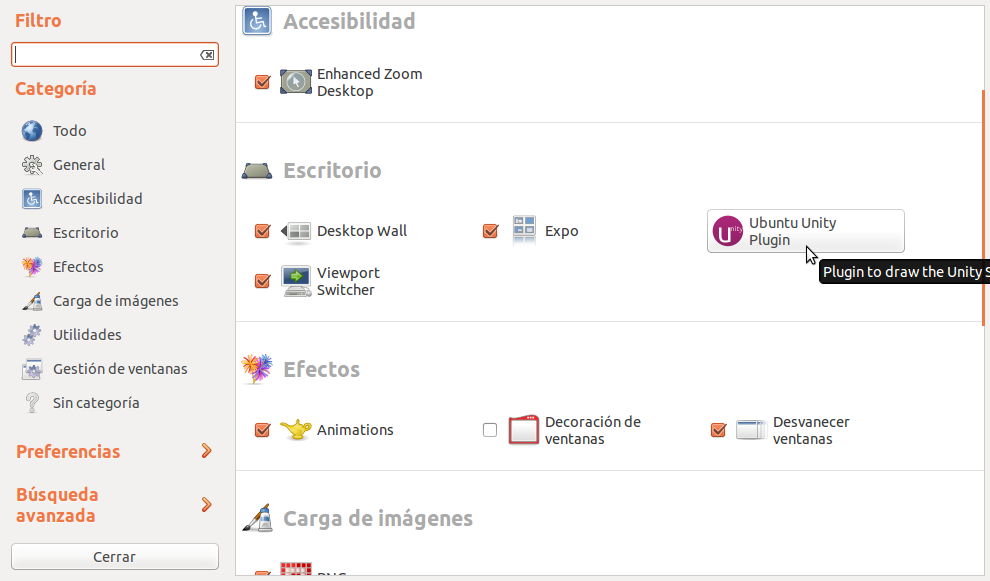Clear the filter text with the erase icon
The image size is (990, 581).
[x=207, y=55]
